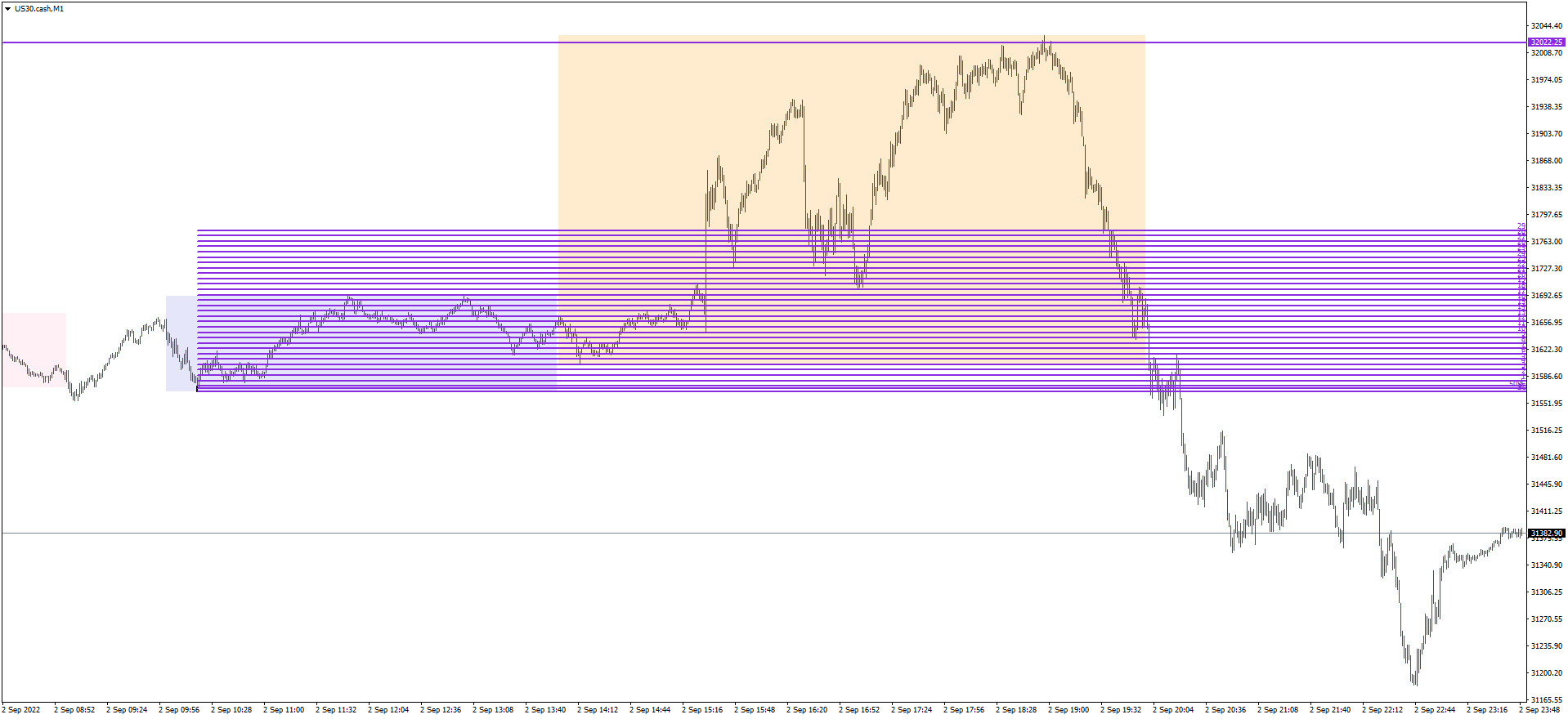Click the 31551.95 price axis label

[1546, 404]
